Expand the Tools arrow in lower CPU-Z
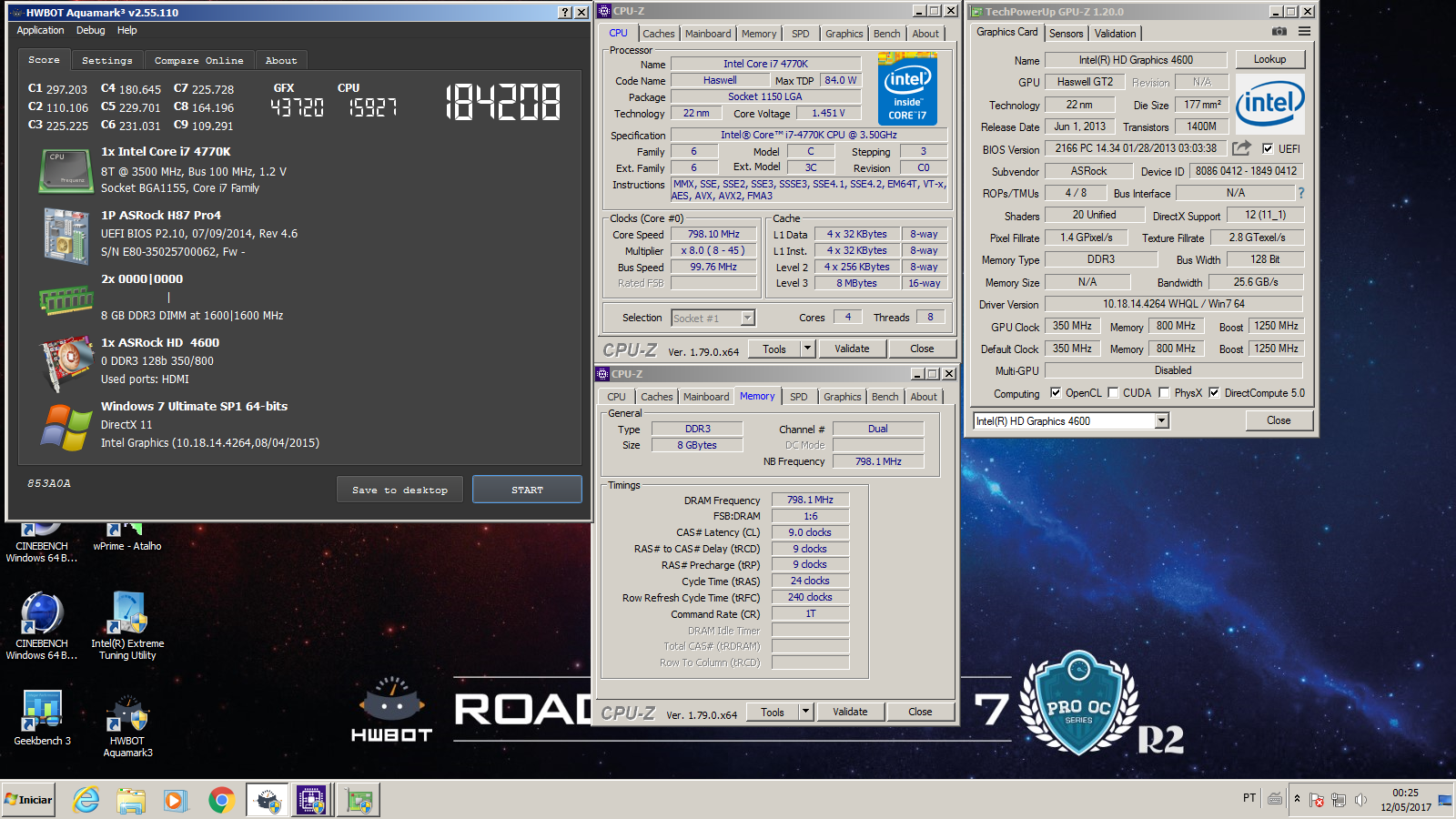Image resolution: width=1456 pixels, height=819 pixels. pos(805,712)
